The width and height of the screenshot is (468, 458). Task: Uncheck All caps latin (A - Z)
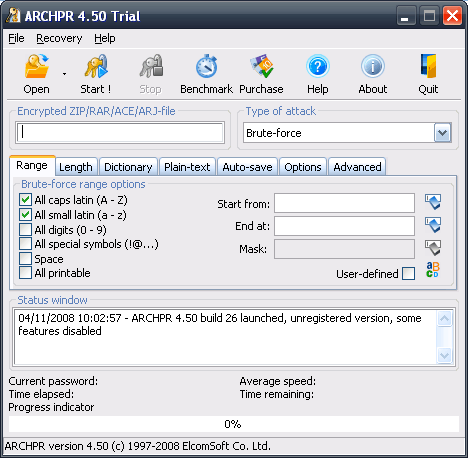[25, 200]
